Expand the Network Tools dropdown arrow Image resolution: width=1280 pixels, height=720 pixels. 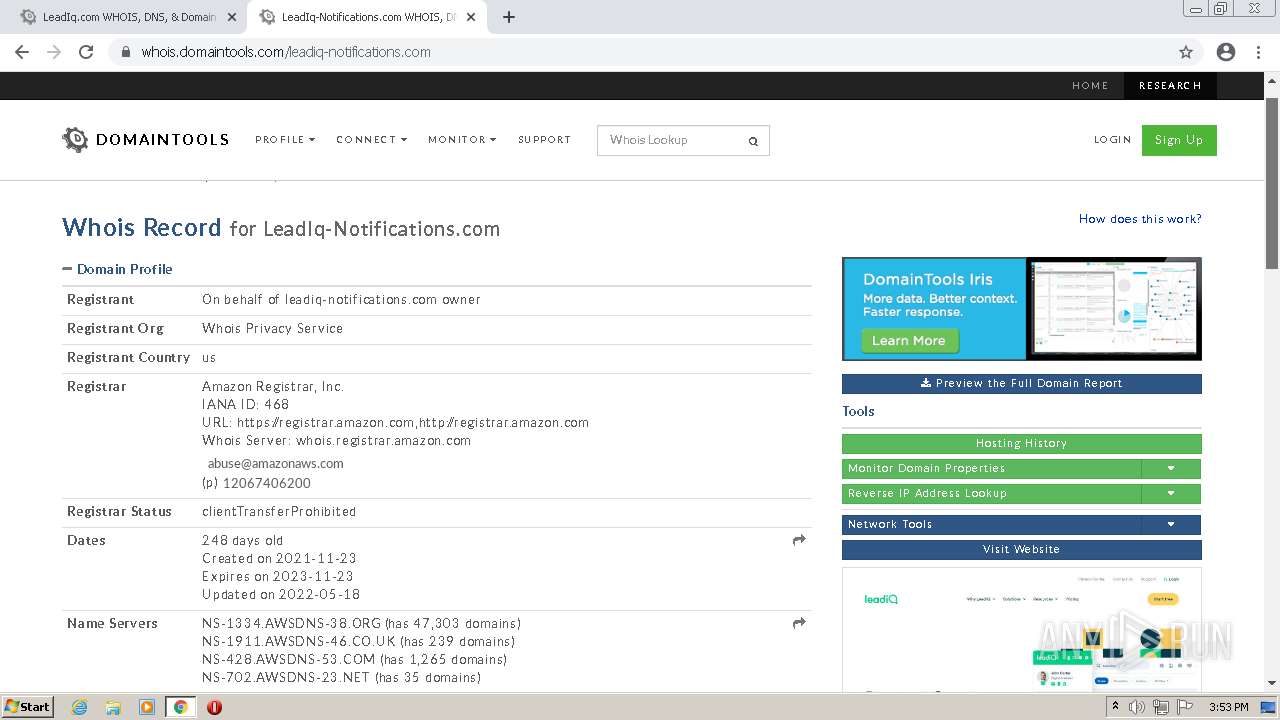pos(1171,525)
